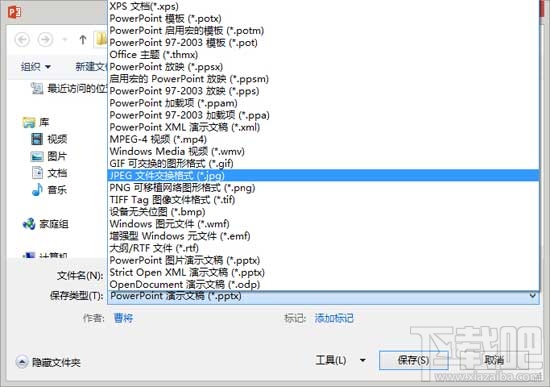Image resolution: width=550 pixels, height=387 pixels.
Task: Click 新建文件夹 button
Action: (x=91, y=66)
